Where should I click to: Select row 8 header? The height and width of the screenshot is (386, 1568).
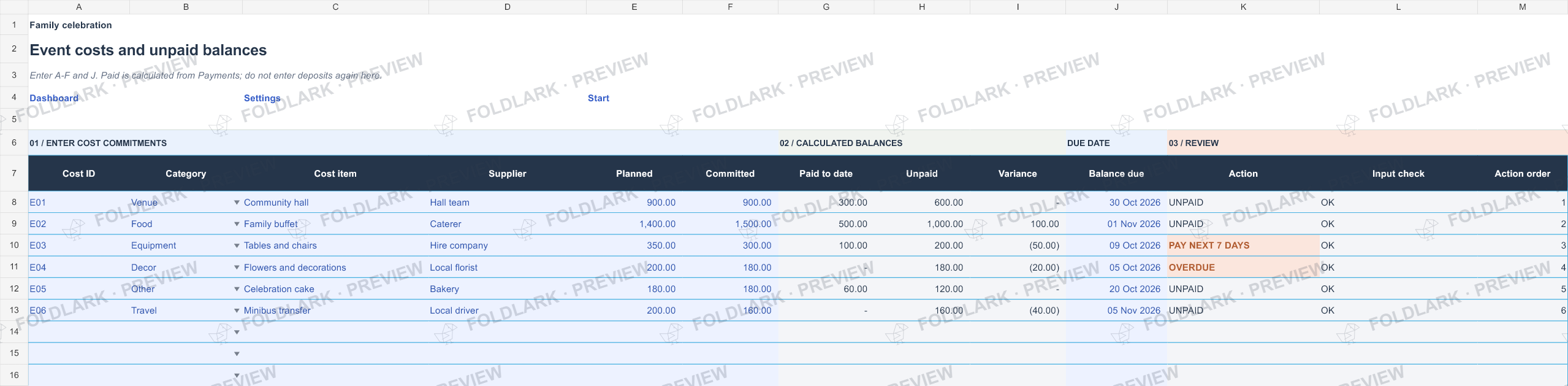coord(14,202)
